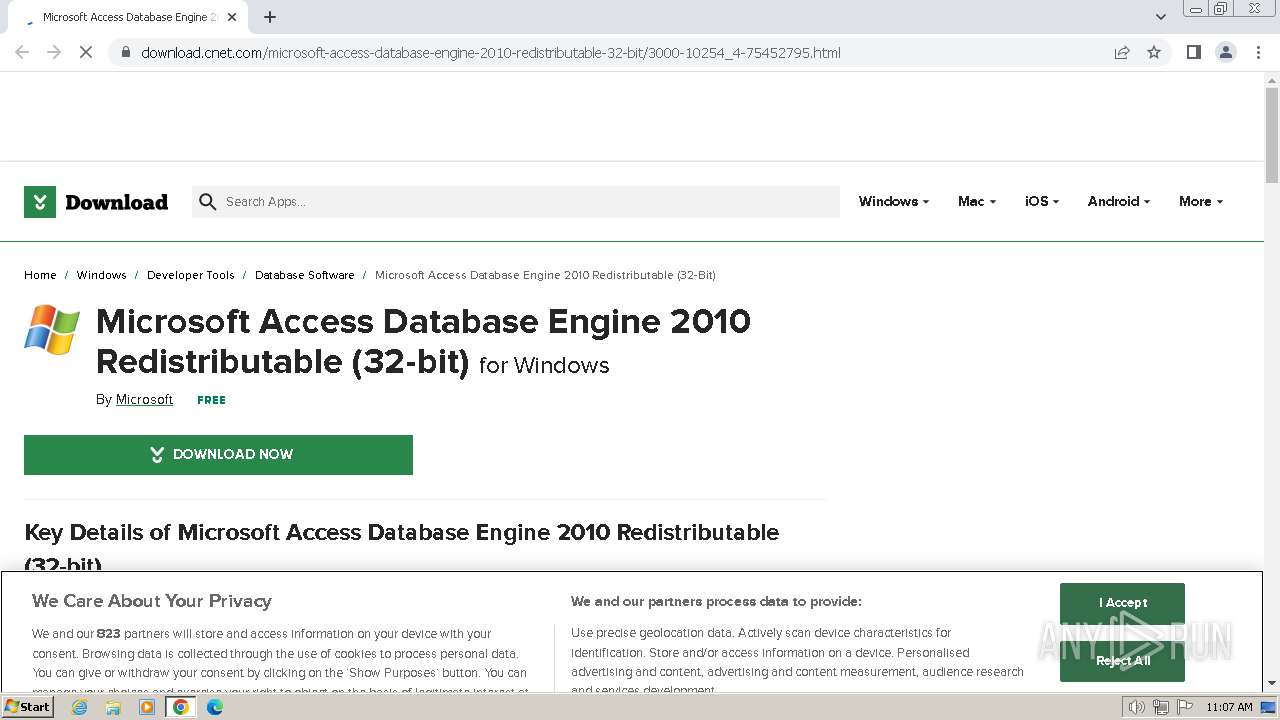Expand the Mac dropdown menu

click(x=976, y=202)
